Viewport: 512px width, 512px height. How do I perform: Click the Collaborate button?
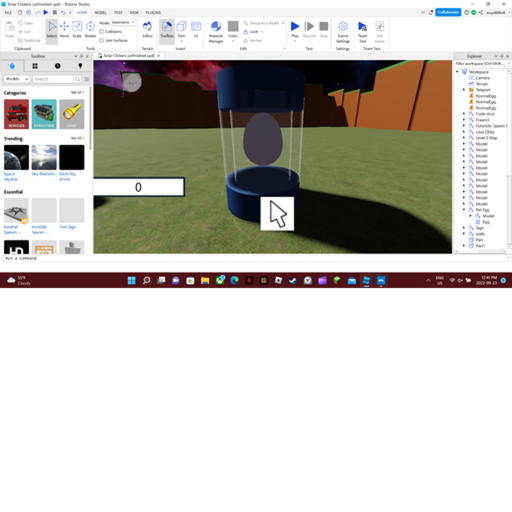[x=448, y=12]
